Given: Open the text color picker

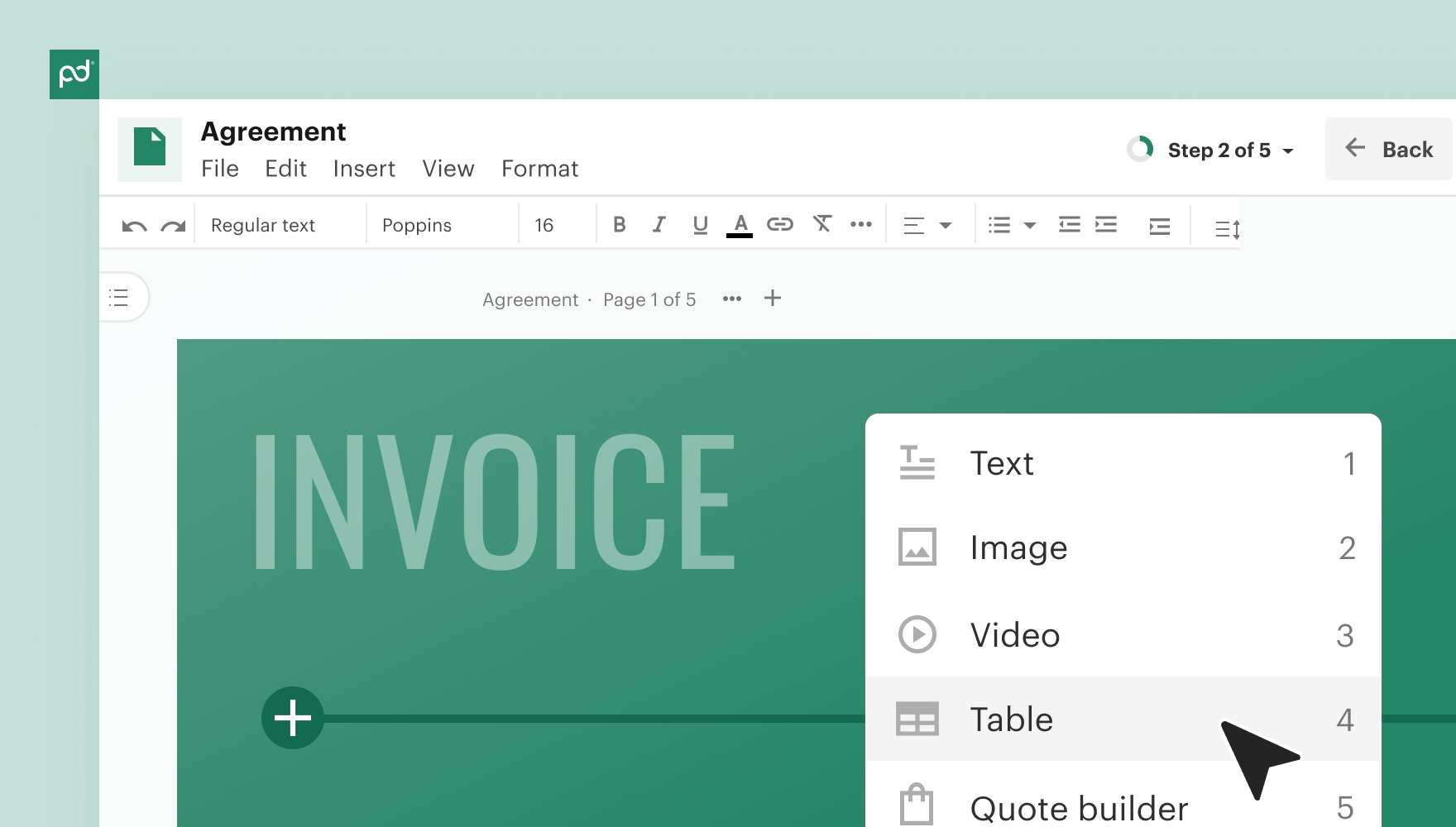Looking at the screenshot, I should point(740,225).
